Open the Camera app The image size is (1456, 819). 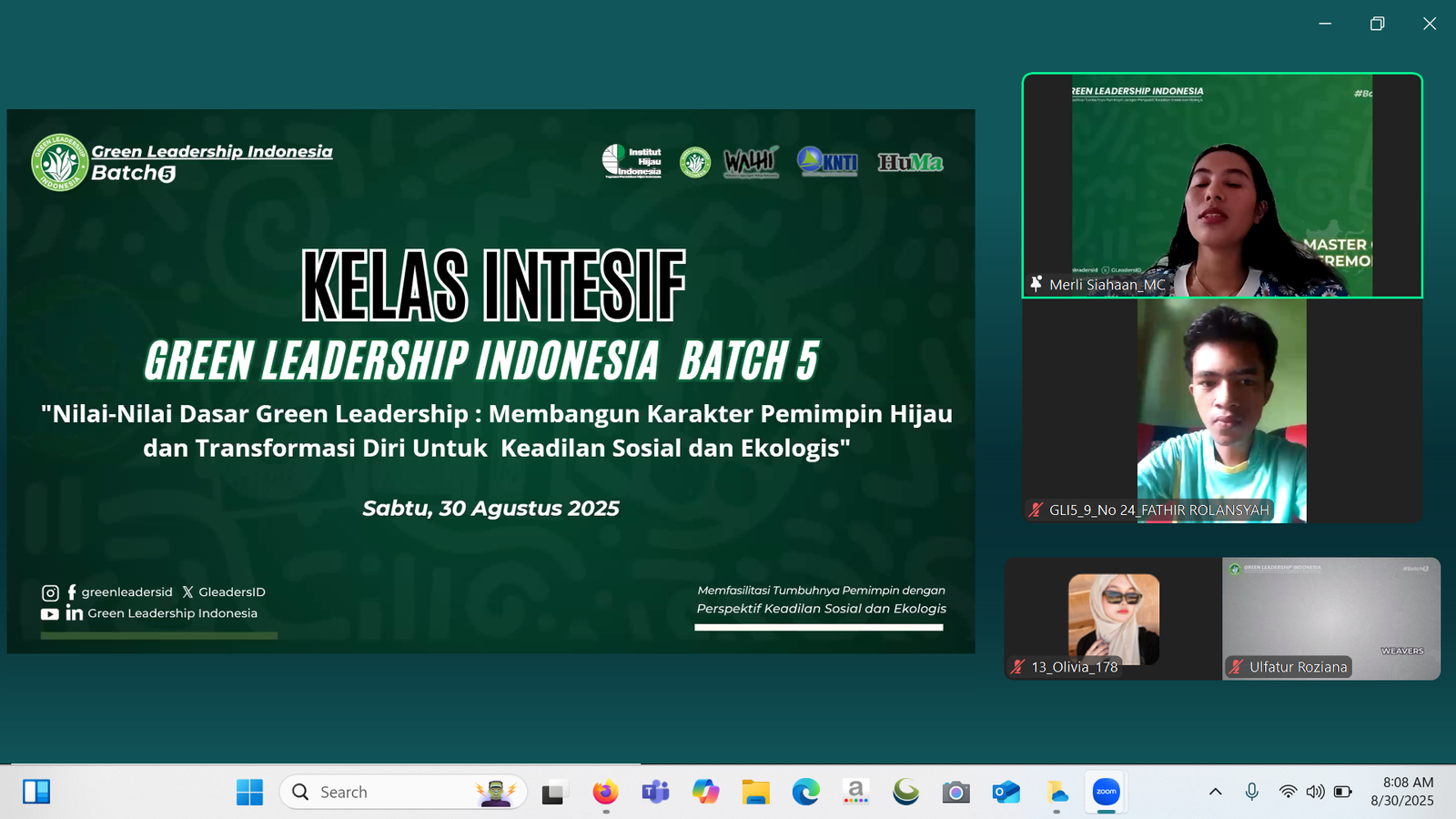point(955,792)
